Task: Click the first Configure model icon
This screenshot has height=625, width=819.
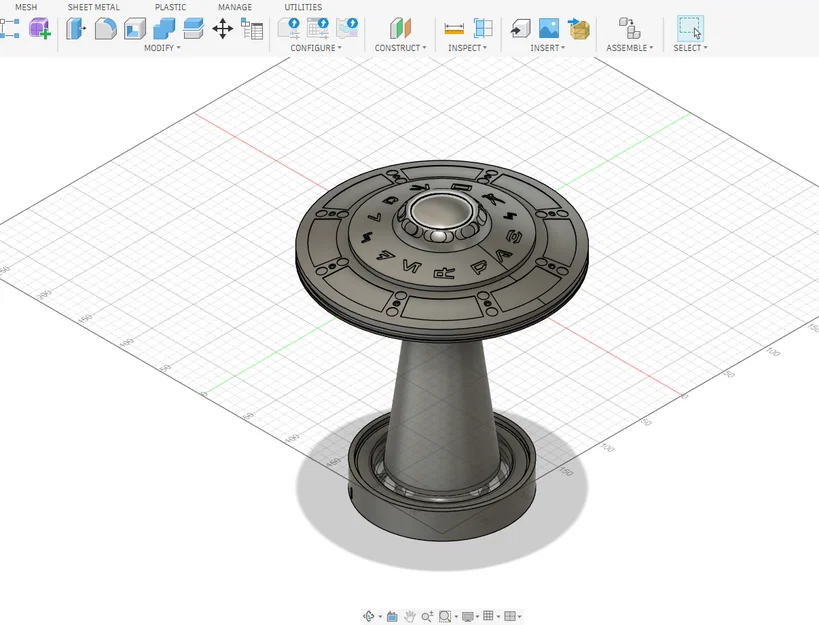Action: pos(289,28)
